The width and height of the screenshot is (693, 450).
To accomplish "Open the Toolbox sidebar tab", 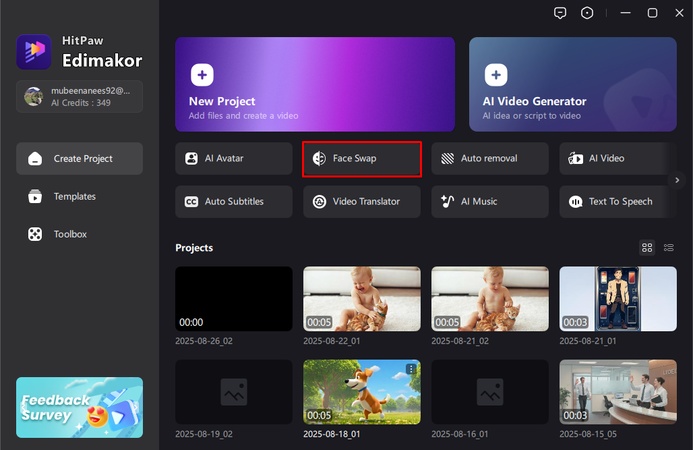I will (80, 234).
